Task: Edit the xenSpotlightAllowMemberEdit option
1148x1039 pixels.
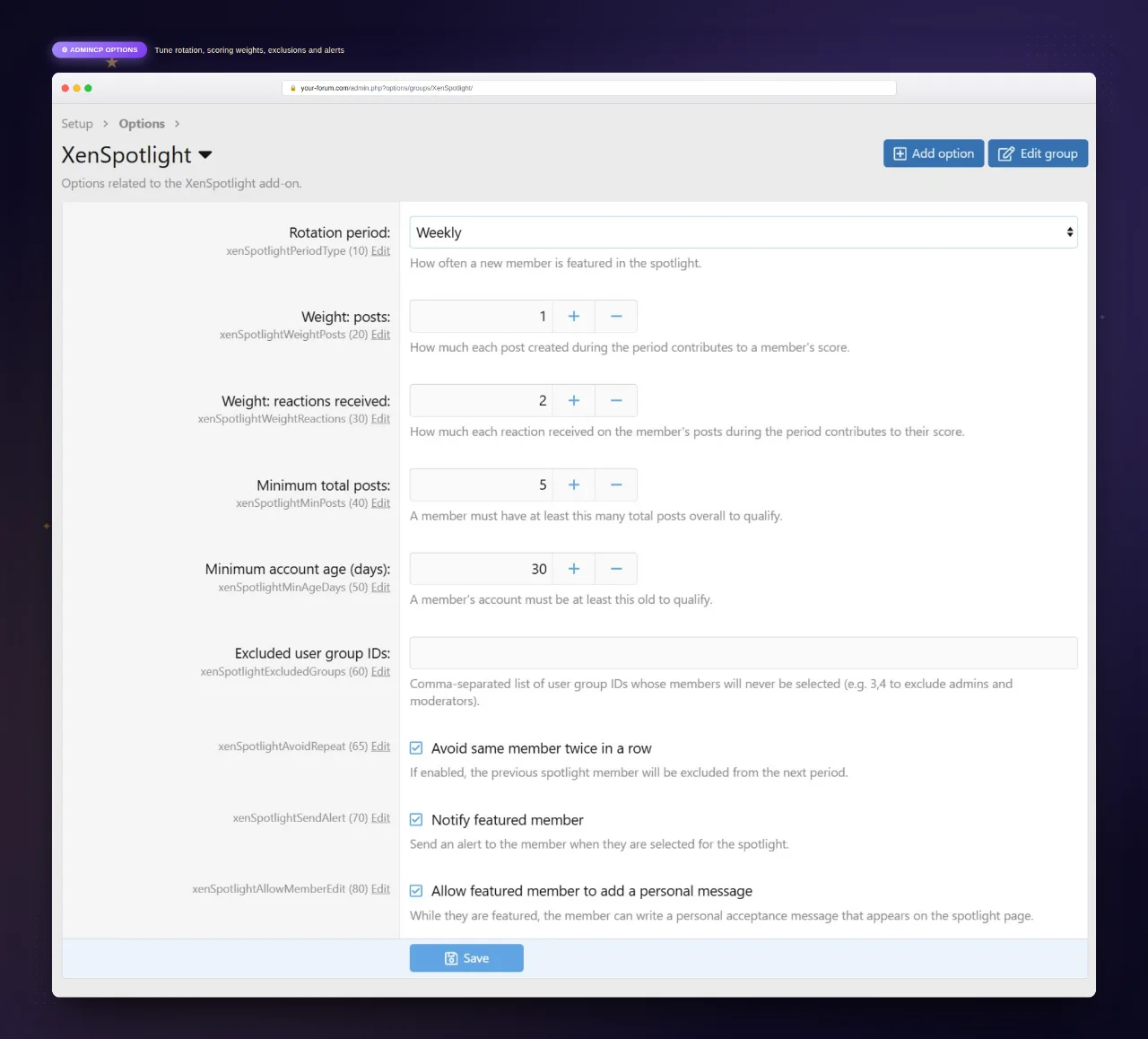Action: (380, 889)
